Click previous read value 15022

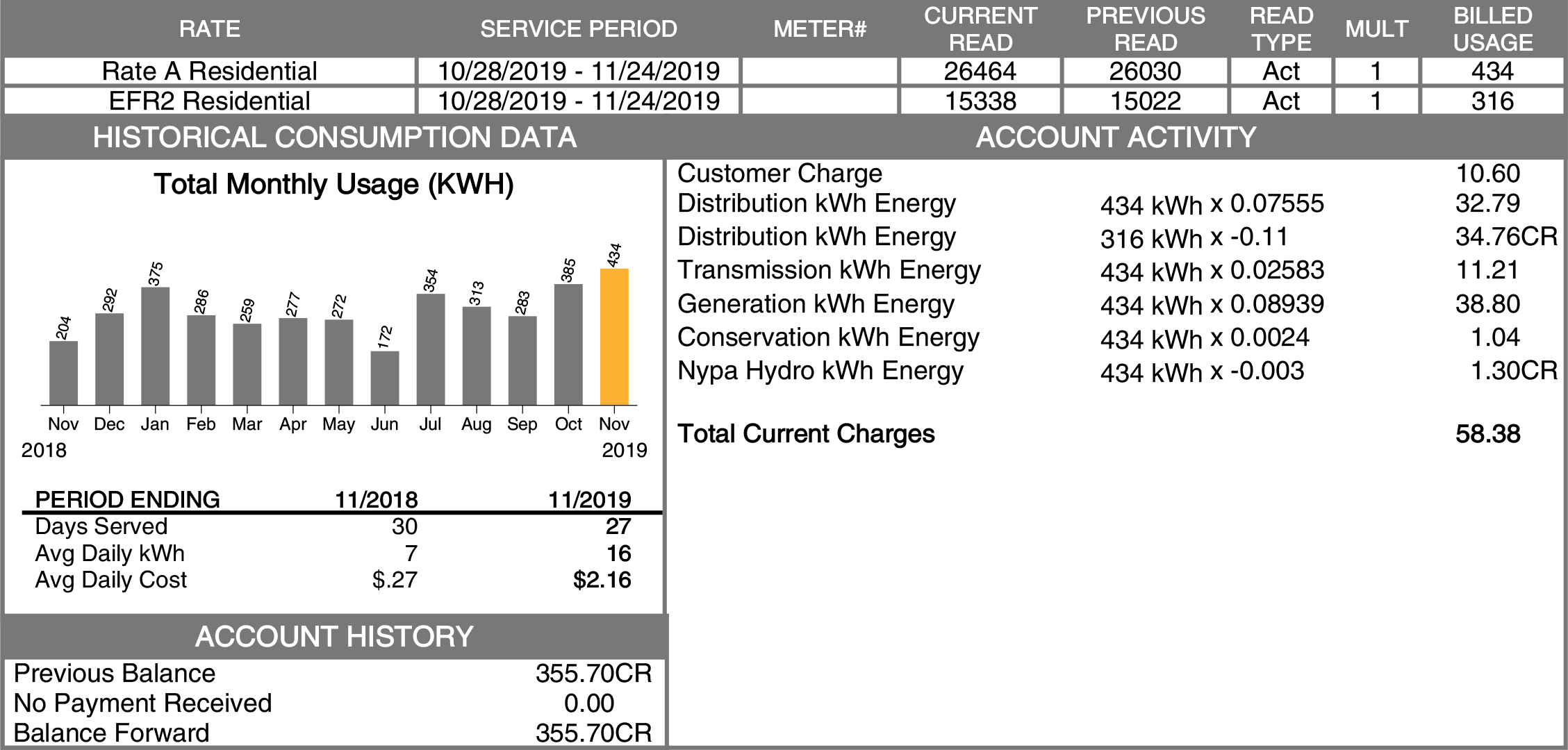point(1145,101)
